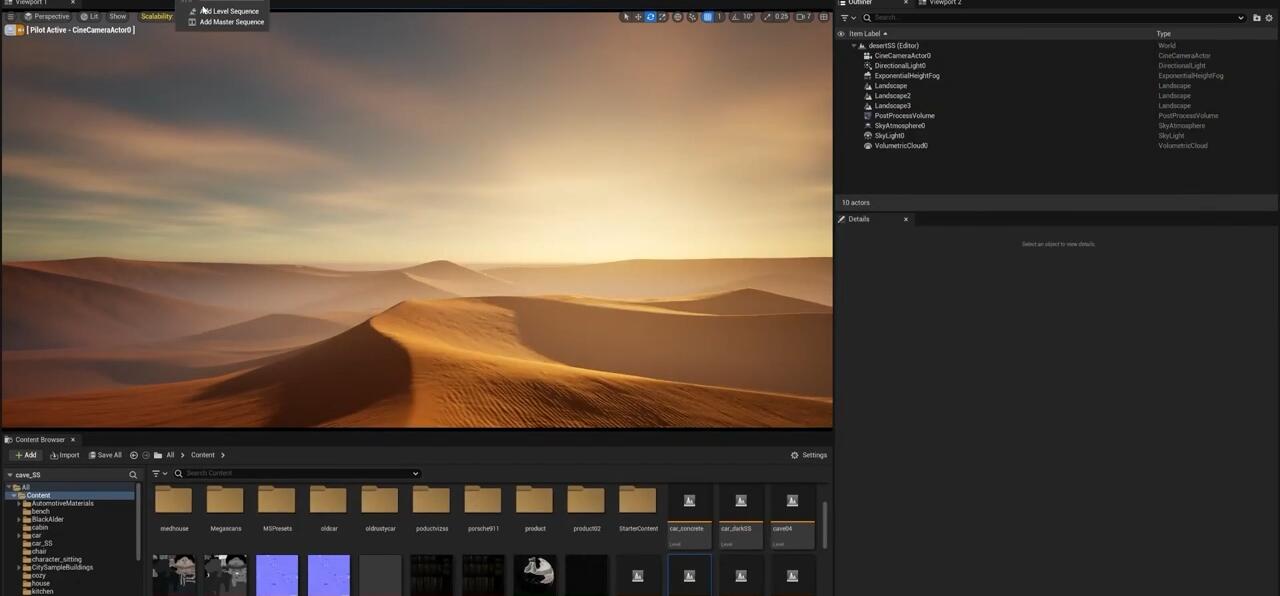Open rotation snap value 10° dropdown
The width and height of the screenshot is (1280, 596).
point(748,17)
